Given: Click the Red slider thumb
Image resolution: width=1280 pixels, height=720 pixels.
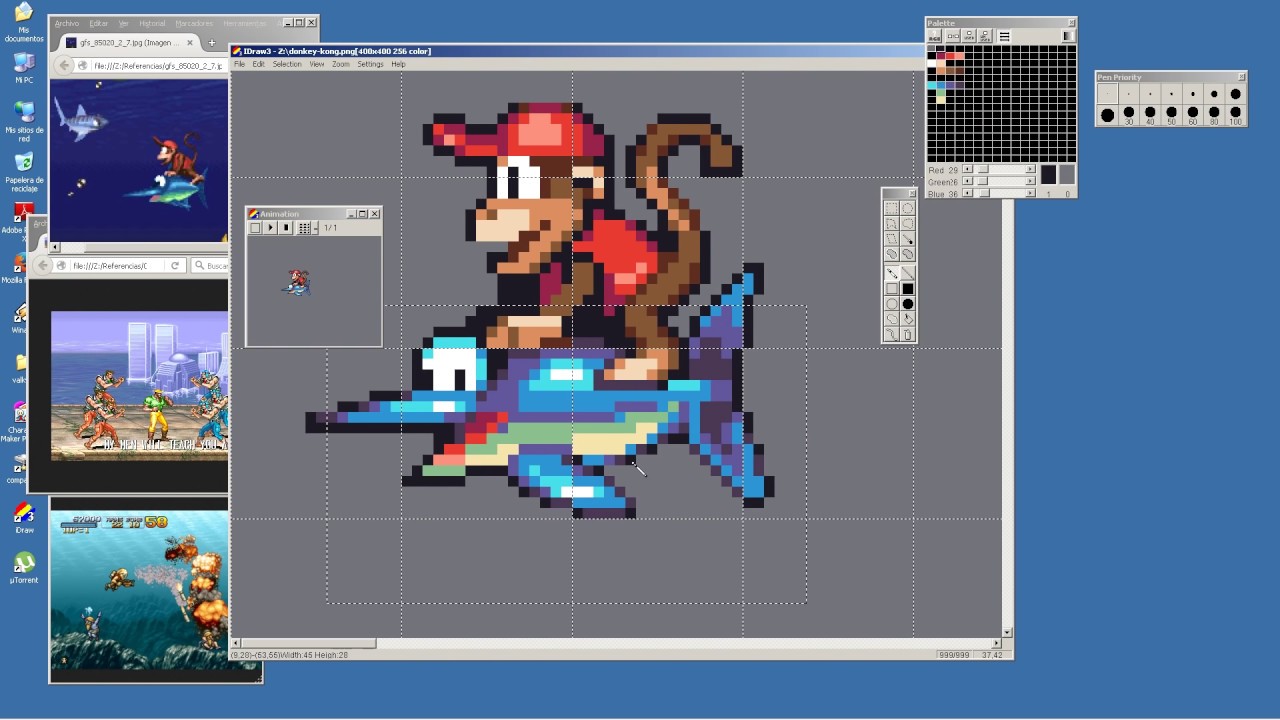Looking at the screenshot, I should click(983, 169).
